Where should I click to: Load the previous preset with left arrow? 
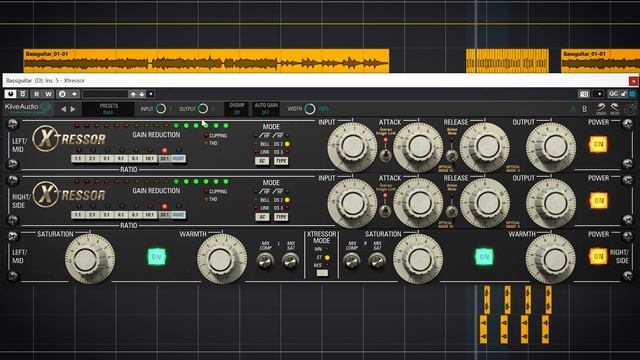(63, 109)
